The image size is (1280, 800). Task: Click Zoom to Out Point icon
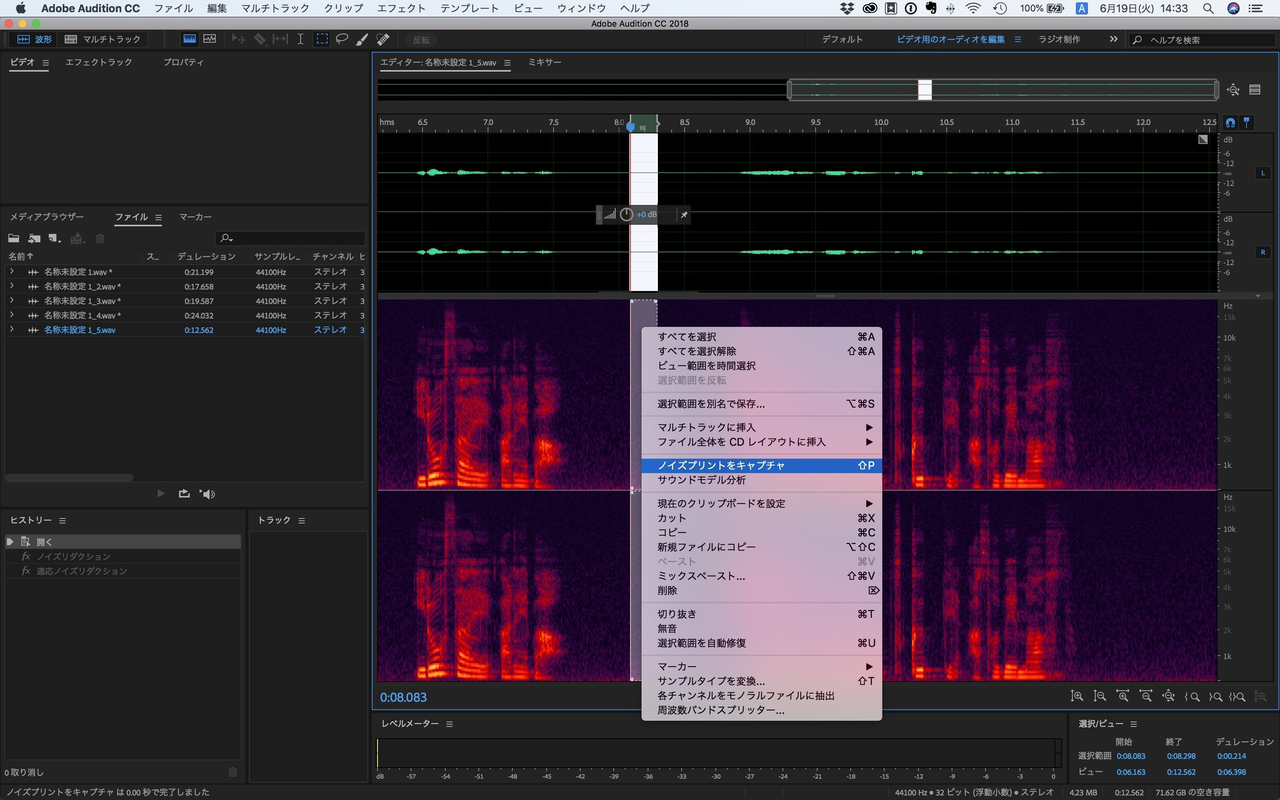(x=1215, y=695)
